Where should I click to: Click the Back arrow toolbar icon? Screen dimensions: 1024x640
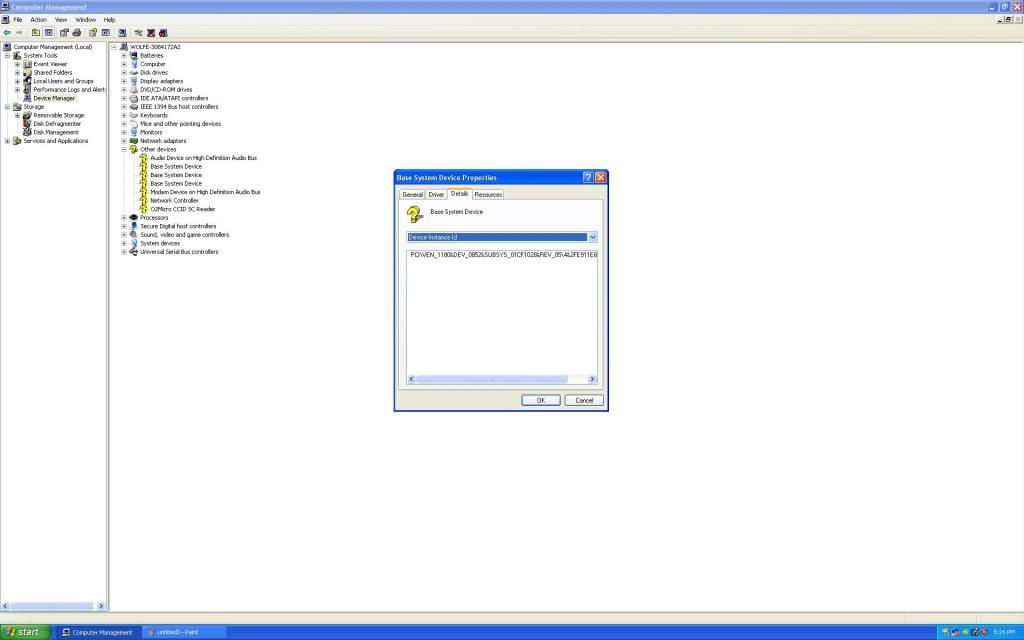click(7, 32)
